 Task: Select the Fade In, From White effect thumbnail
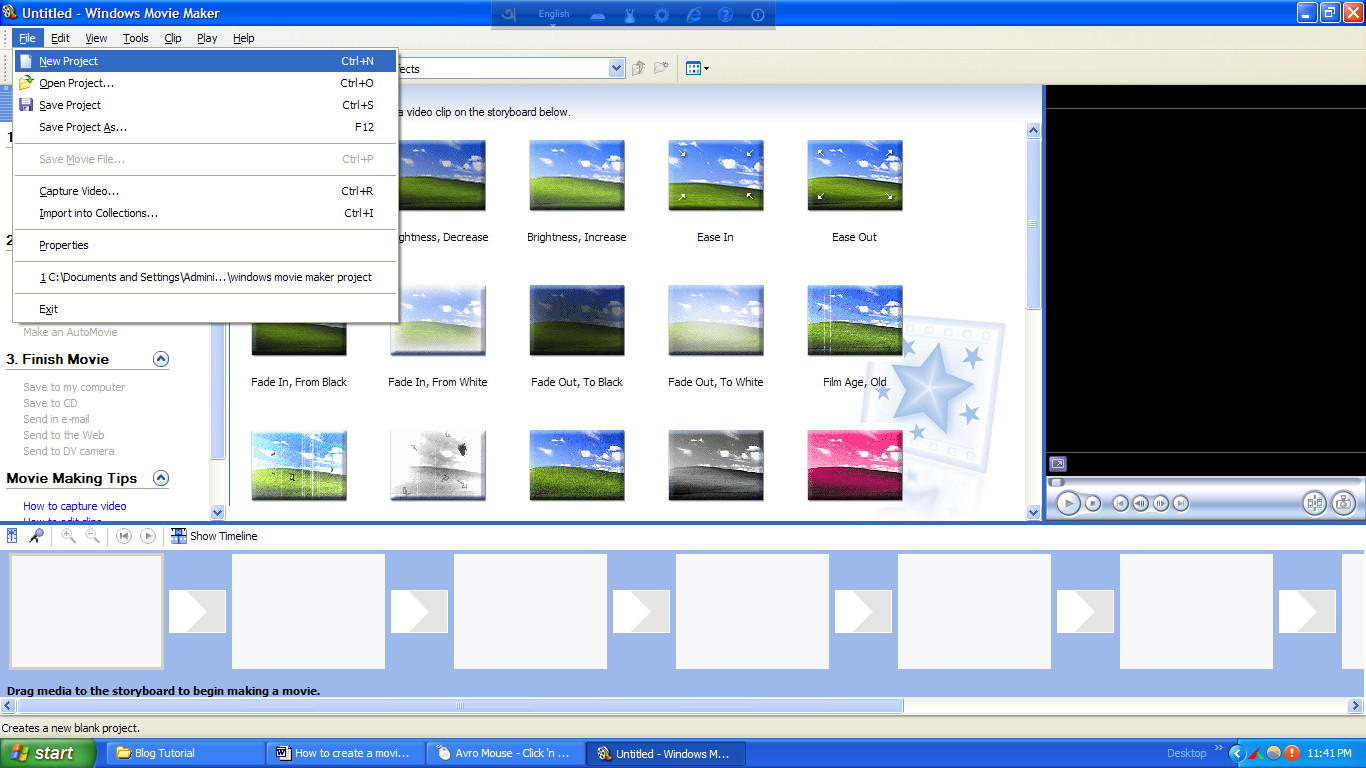(437, 320)
